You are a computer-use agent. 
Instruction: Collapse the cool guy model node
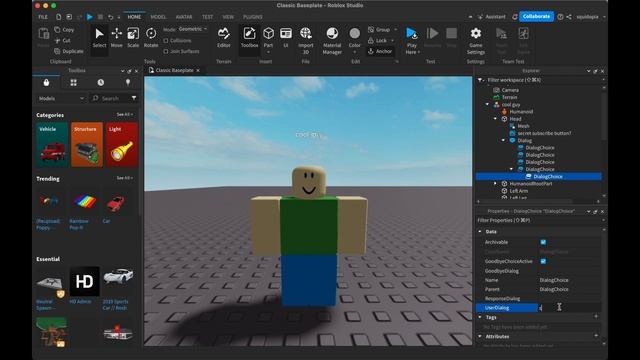click(x=487, y=104)
